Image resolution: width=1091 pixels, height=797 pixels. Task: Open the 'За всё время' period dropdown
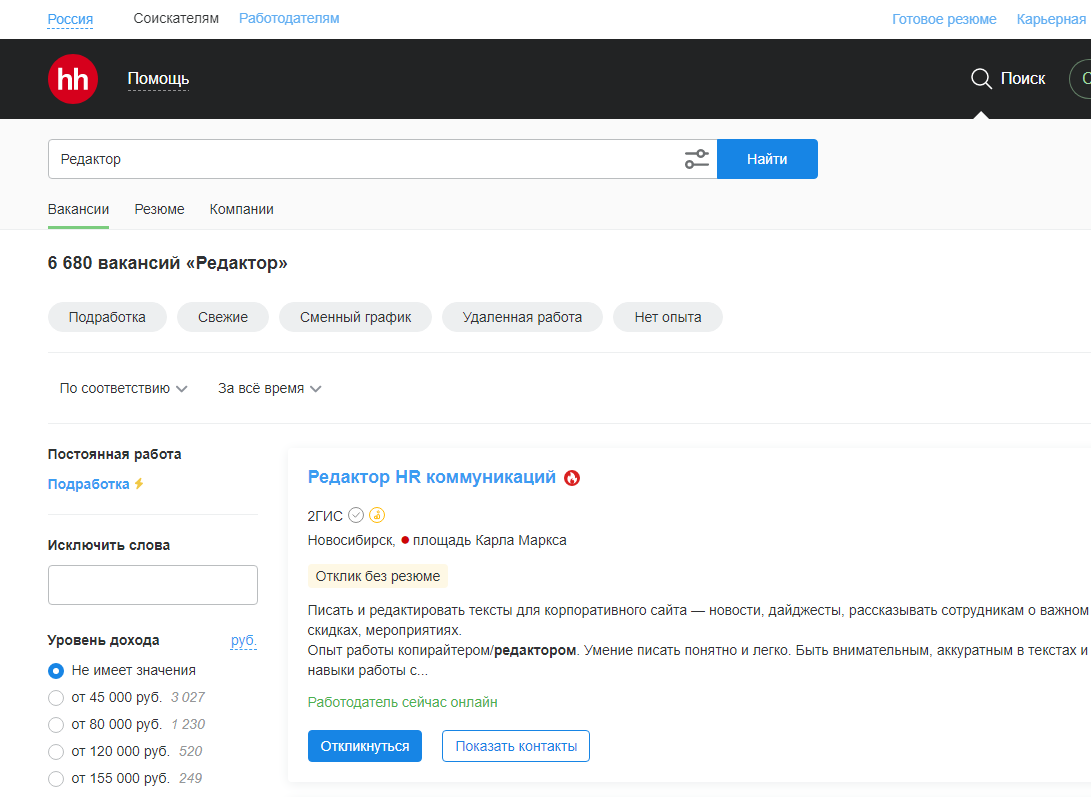click(269, 388)
